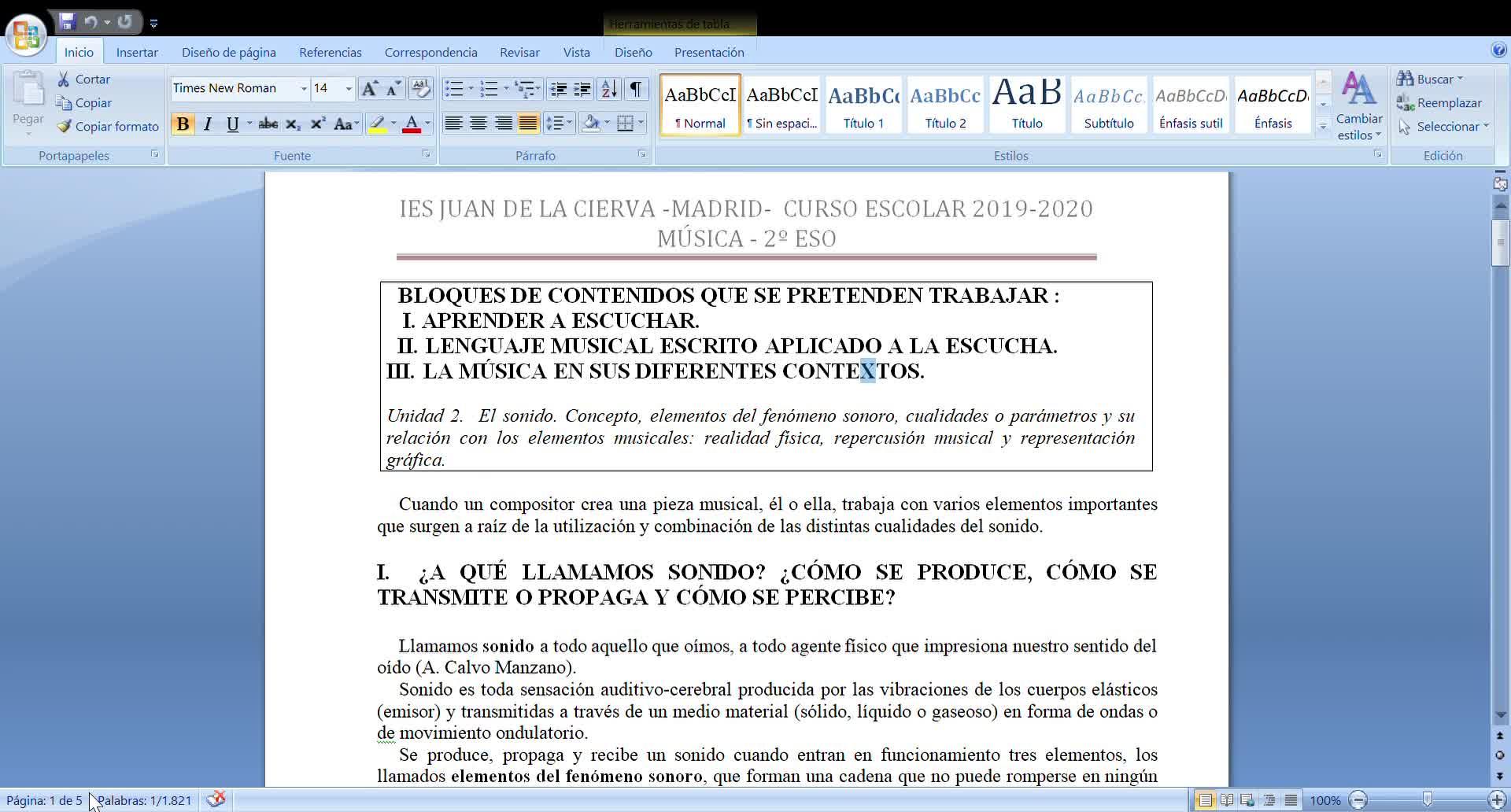Open the Insertar tab
Screen dimensions: 1511x812
pos(137,52)
